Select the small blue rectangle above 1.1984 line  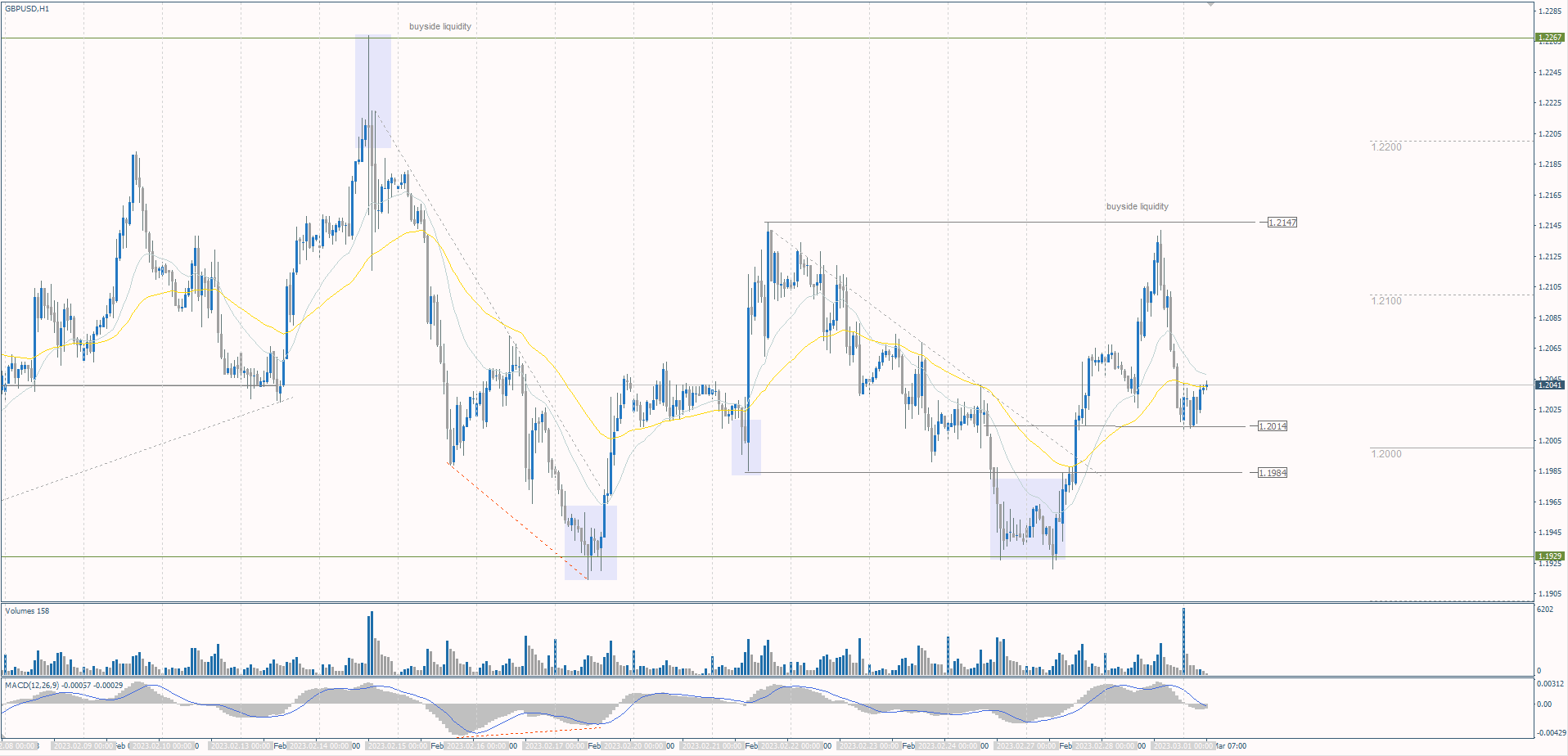click(x=746, y=448)
